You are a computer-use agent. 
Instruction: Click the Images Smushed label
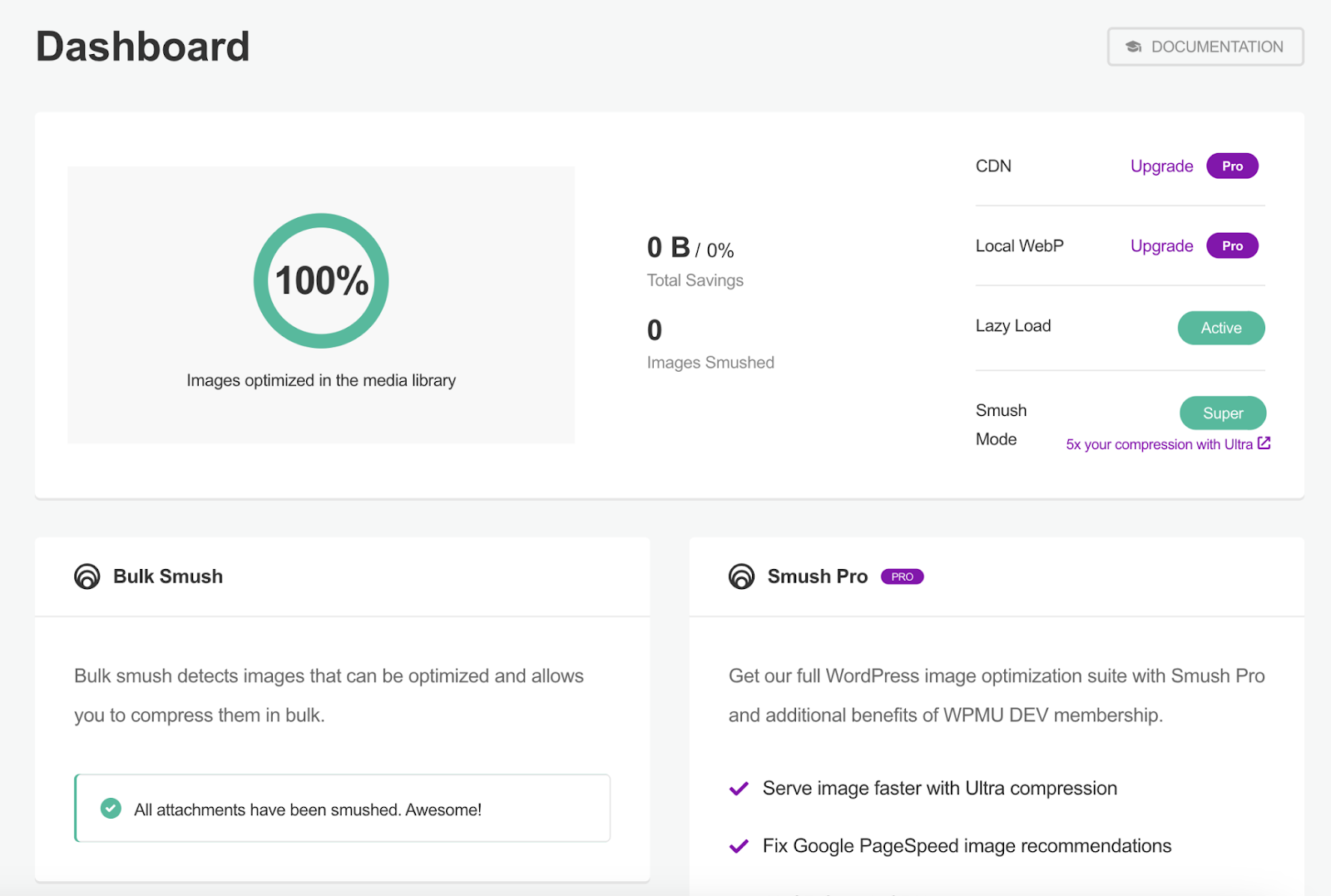710,363
